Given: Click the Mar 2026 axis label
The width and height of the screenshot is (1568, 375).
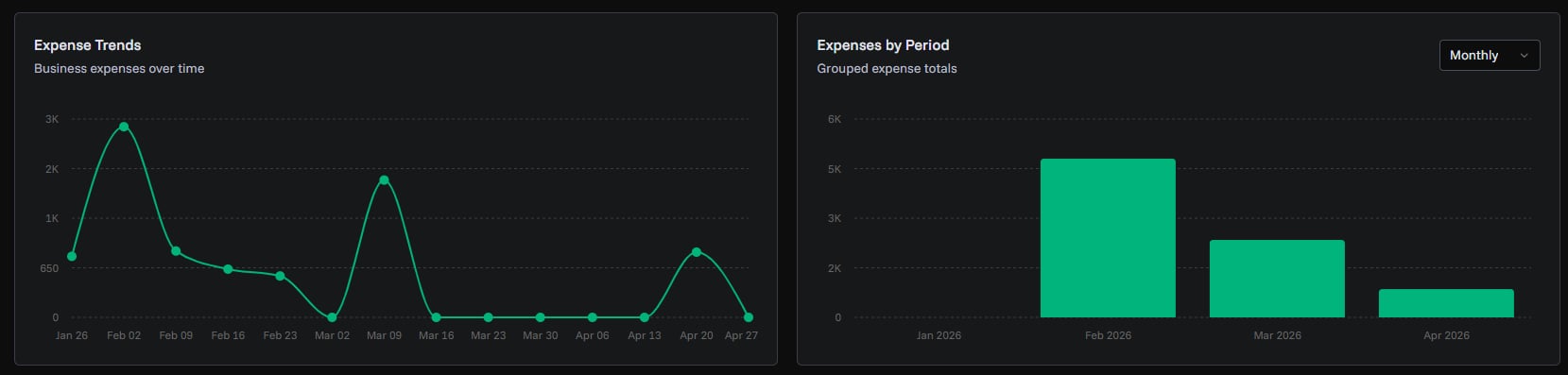Looking at the screenshot, I should 1277,335.
